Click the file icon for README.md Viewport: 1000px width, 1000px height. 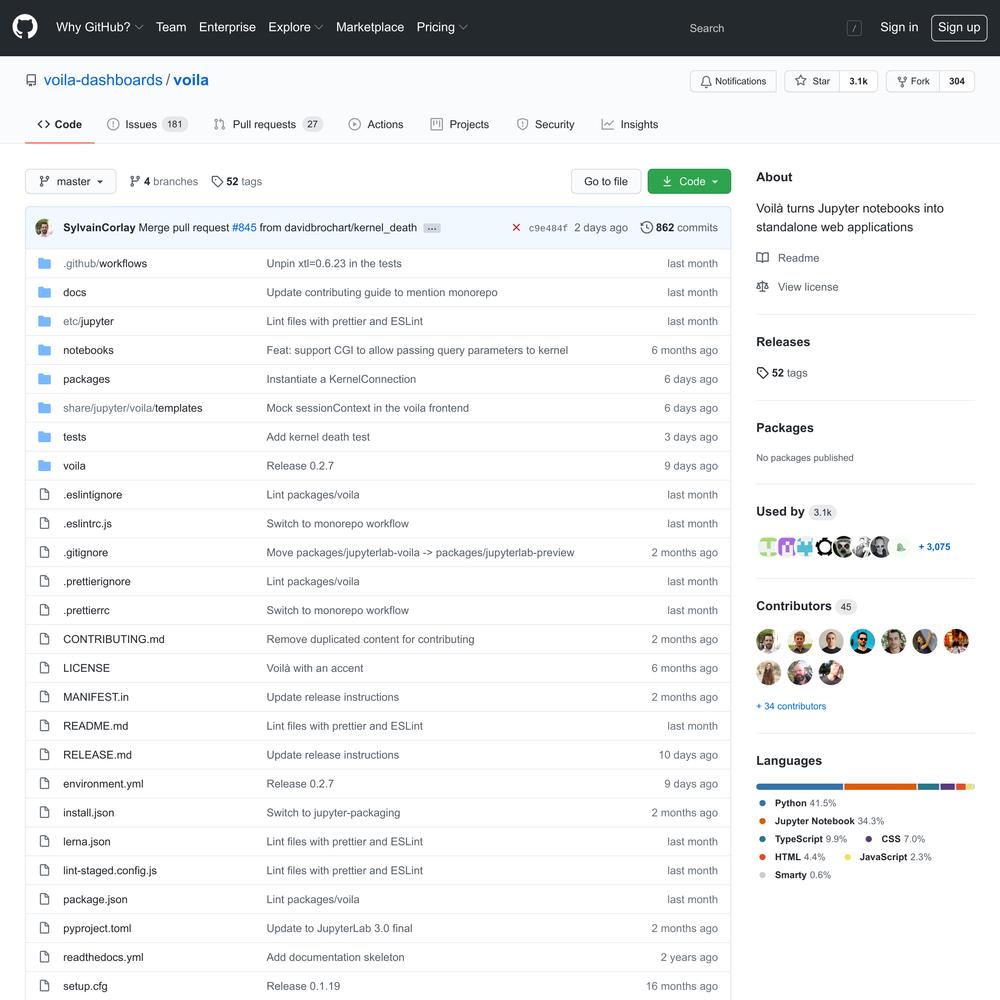point(44,726)
